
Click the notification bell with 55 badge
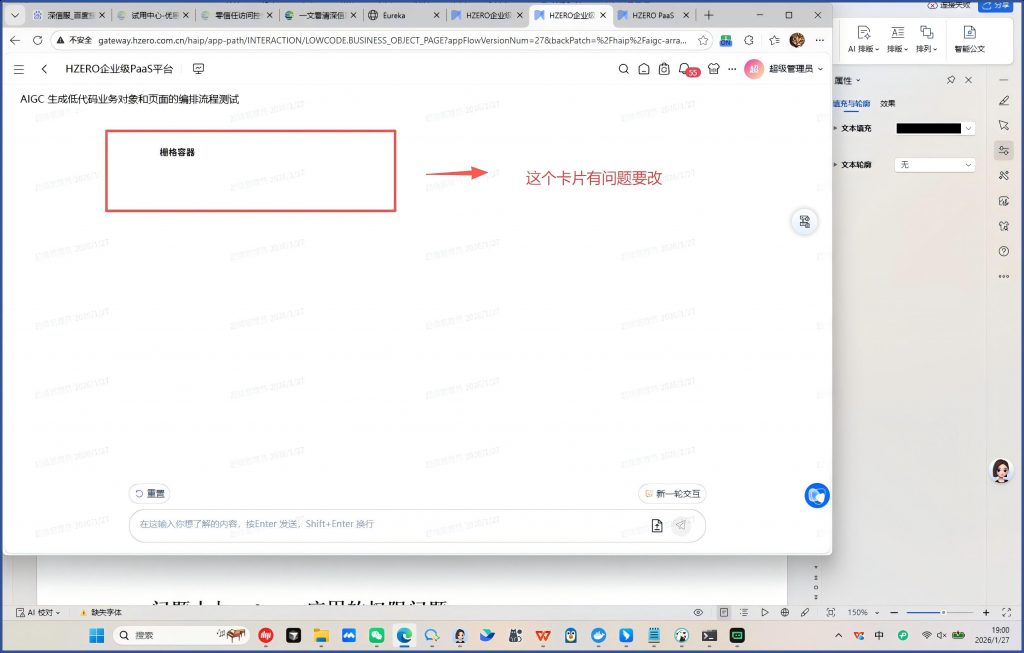point(685,69)
